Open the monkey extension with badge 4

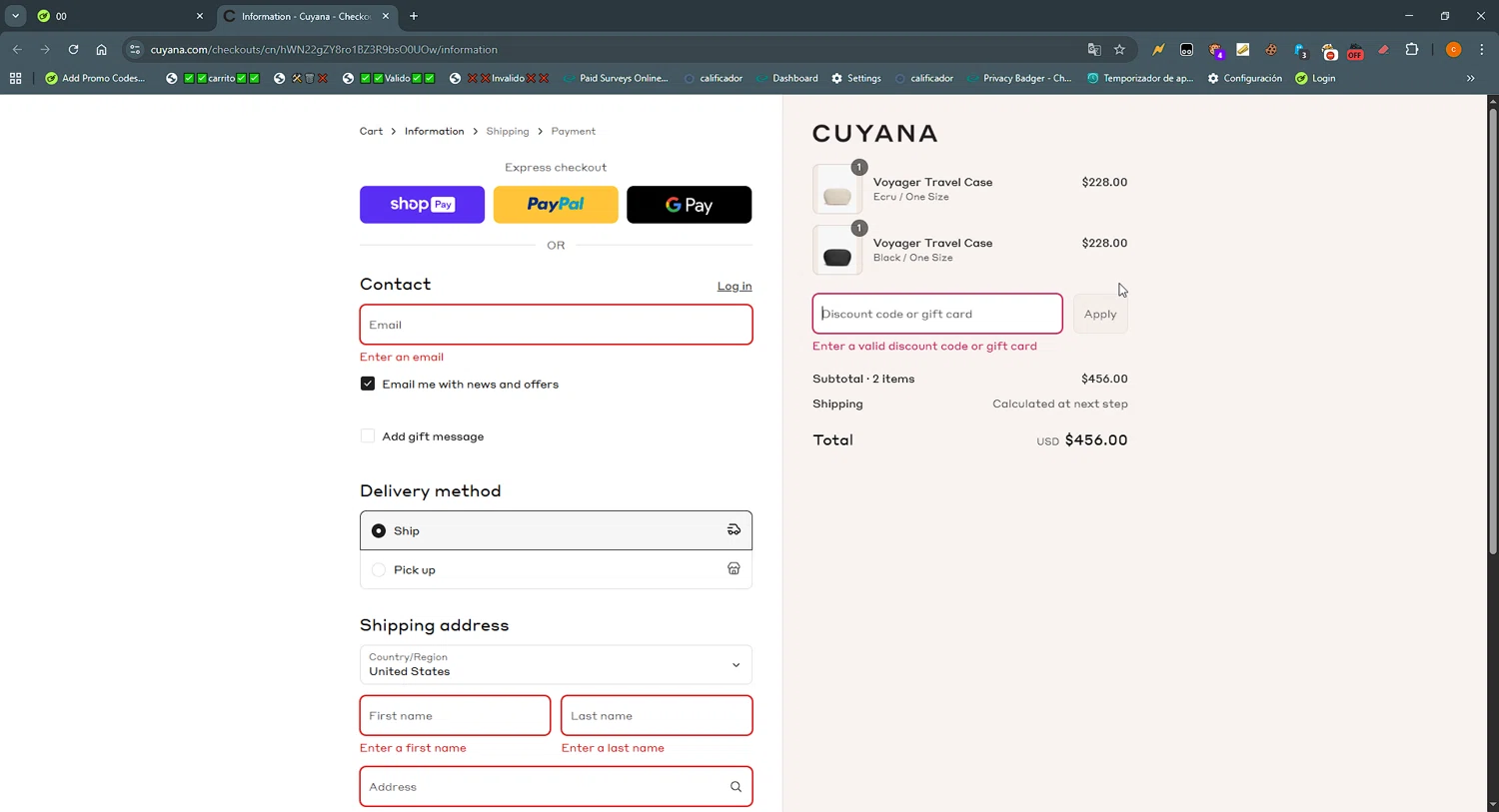coord(1215,50)
